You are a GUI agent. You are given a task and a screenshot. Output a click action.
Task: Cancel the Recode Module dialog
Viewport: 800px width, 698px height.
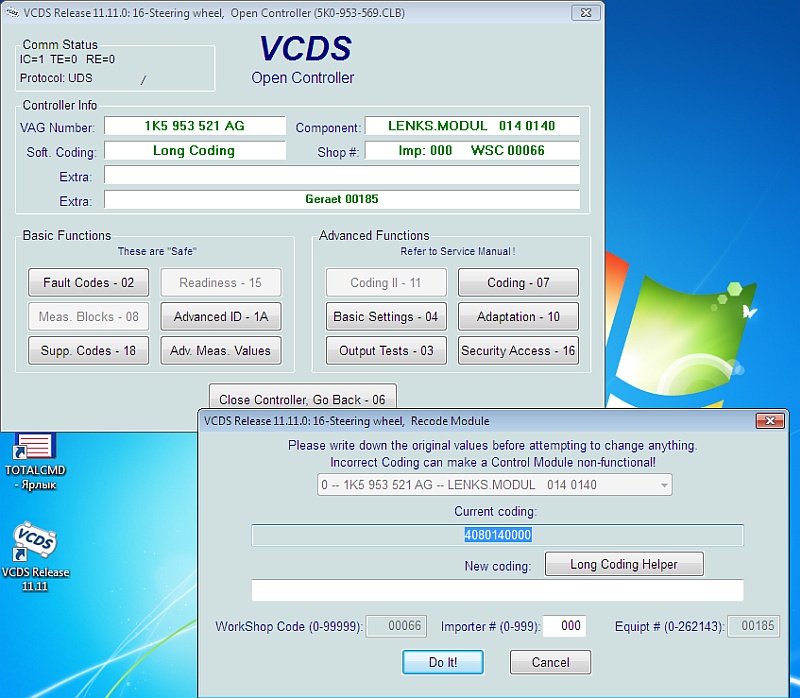[x=550, y=662]
